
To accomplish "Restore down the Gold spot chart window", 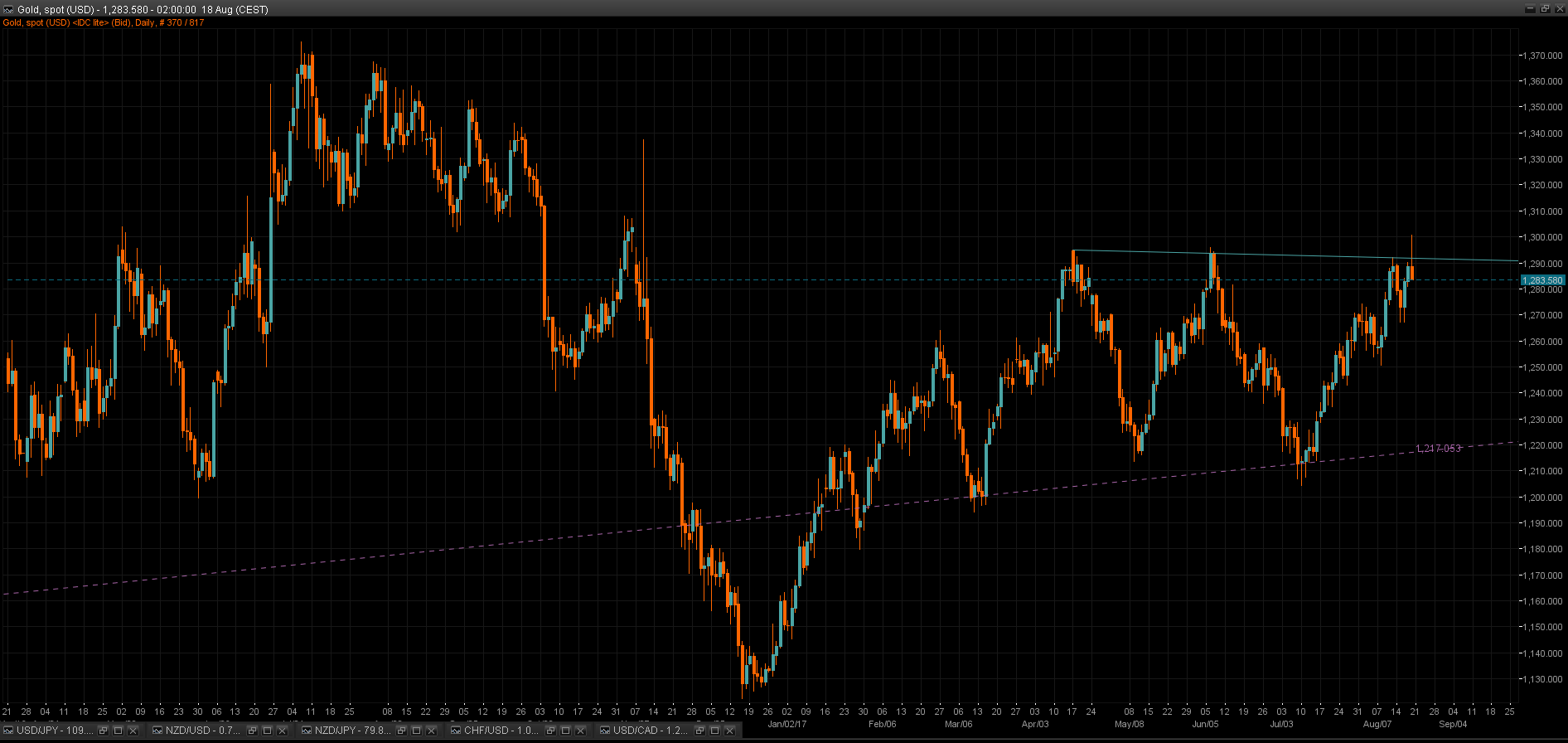I will tap(1544, 9).
